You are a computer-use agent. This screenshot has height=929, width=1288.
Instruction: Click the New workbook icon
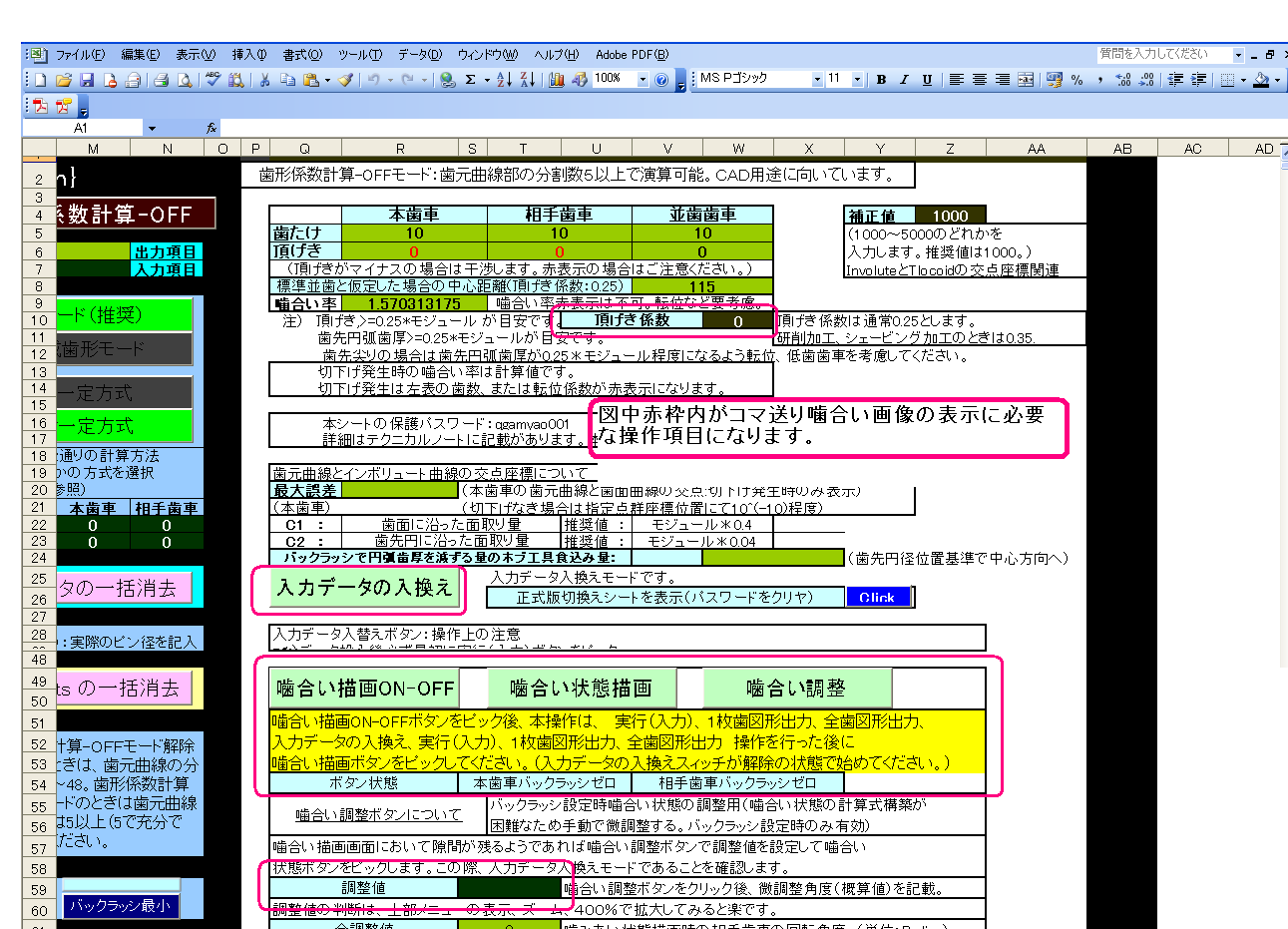40,80
